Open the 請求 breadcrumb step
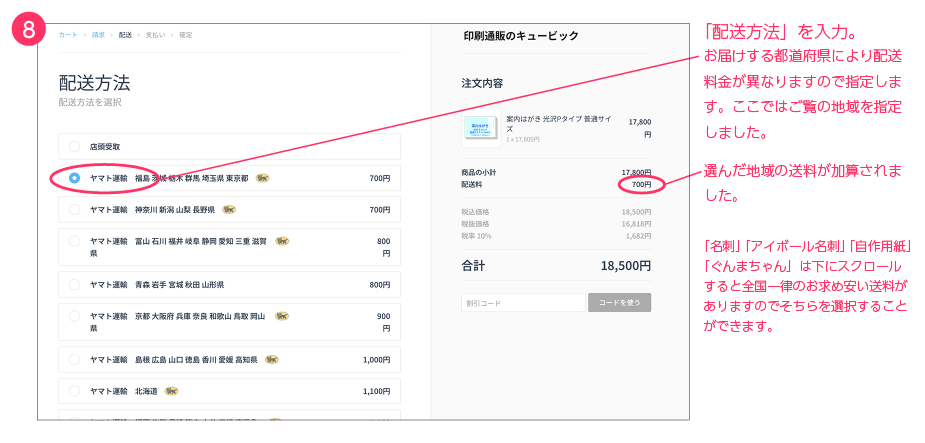This screenshot has width=925, height=443. point(98,35)
